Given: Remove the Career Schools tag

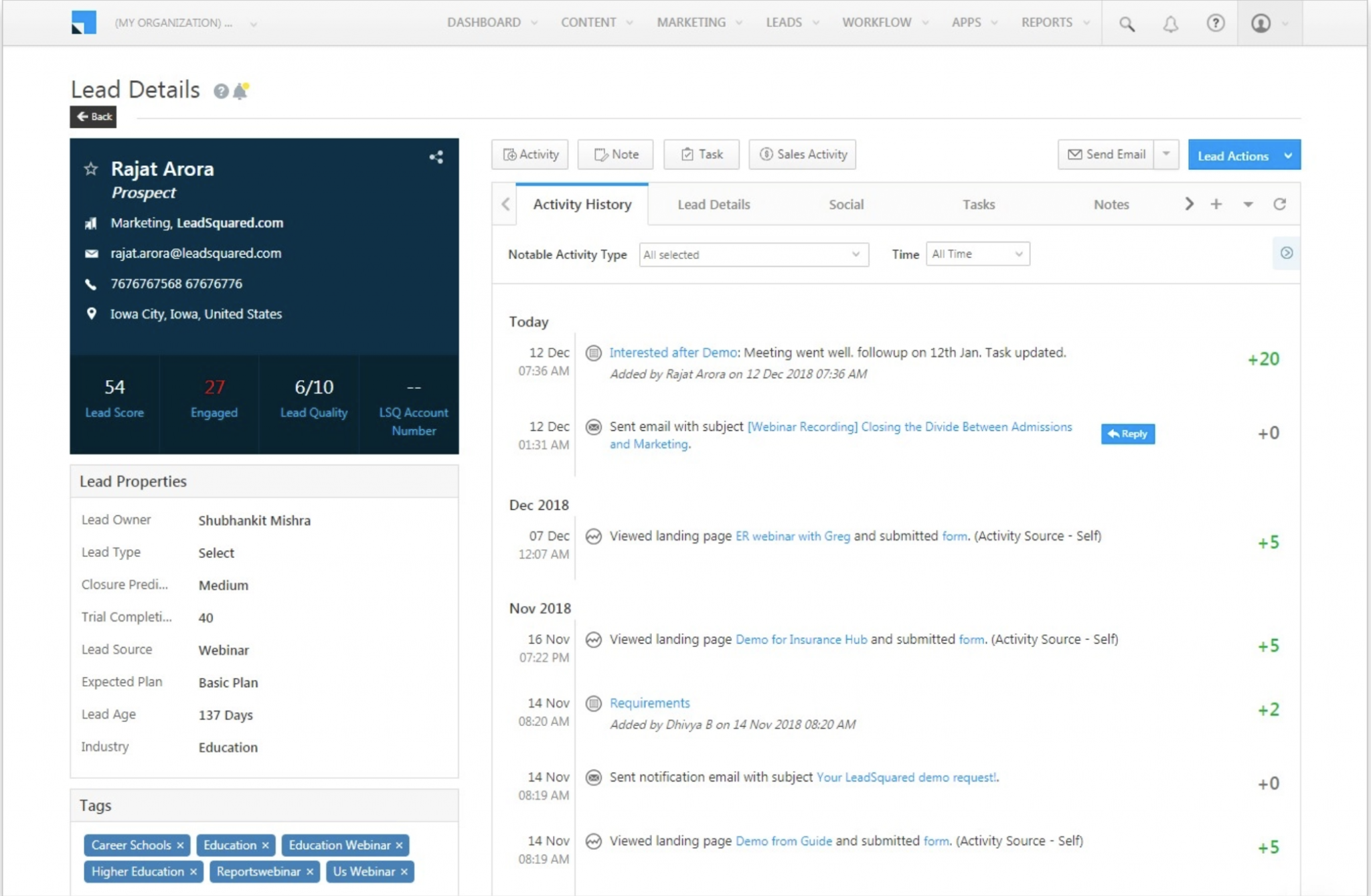Looking at the screenshot, I should pos(180,845).
